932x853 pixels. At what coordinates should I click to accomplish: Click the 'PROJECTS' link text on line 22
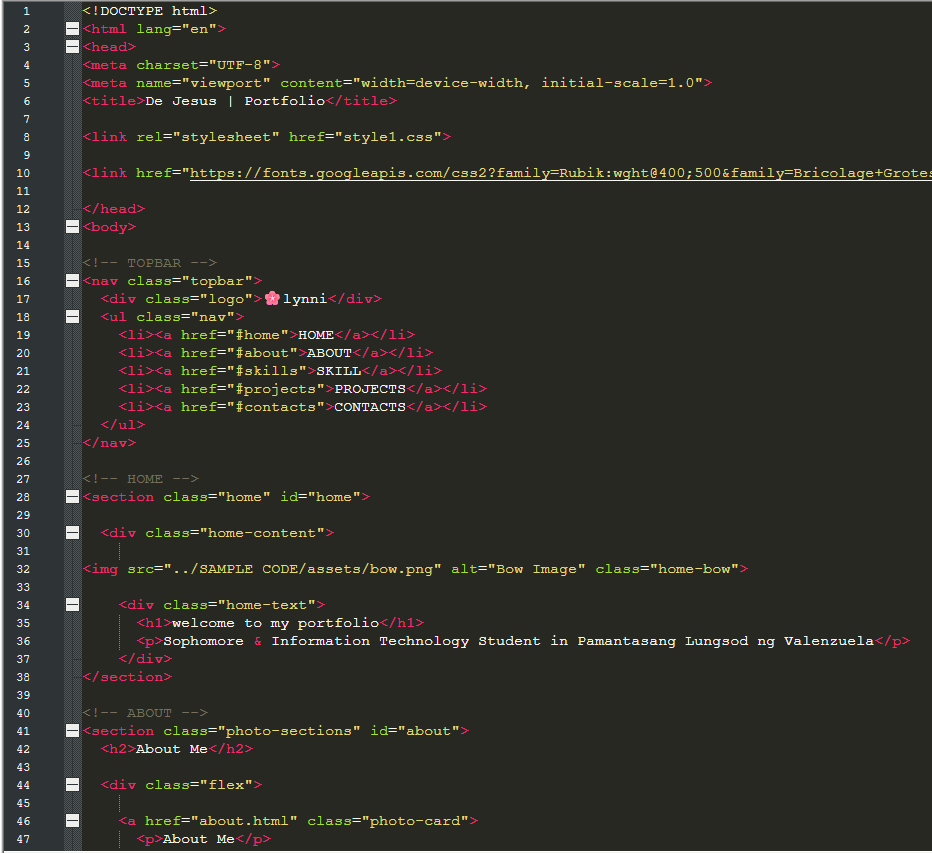370,389
